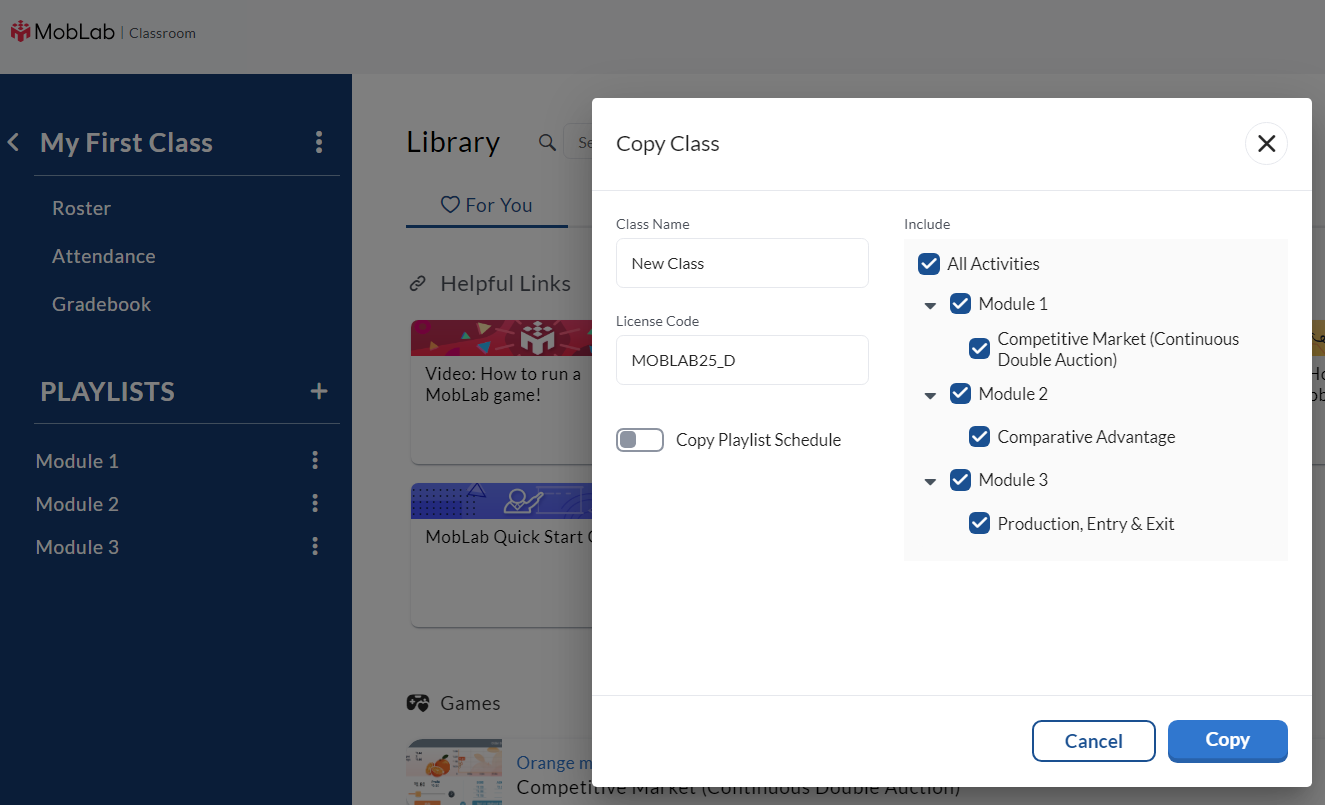This screenshot has width=1325, height=805.
Task: Uncheck the Comparative Advantage checkbox
Action: (x=980, y=437)
